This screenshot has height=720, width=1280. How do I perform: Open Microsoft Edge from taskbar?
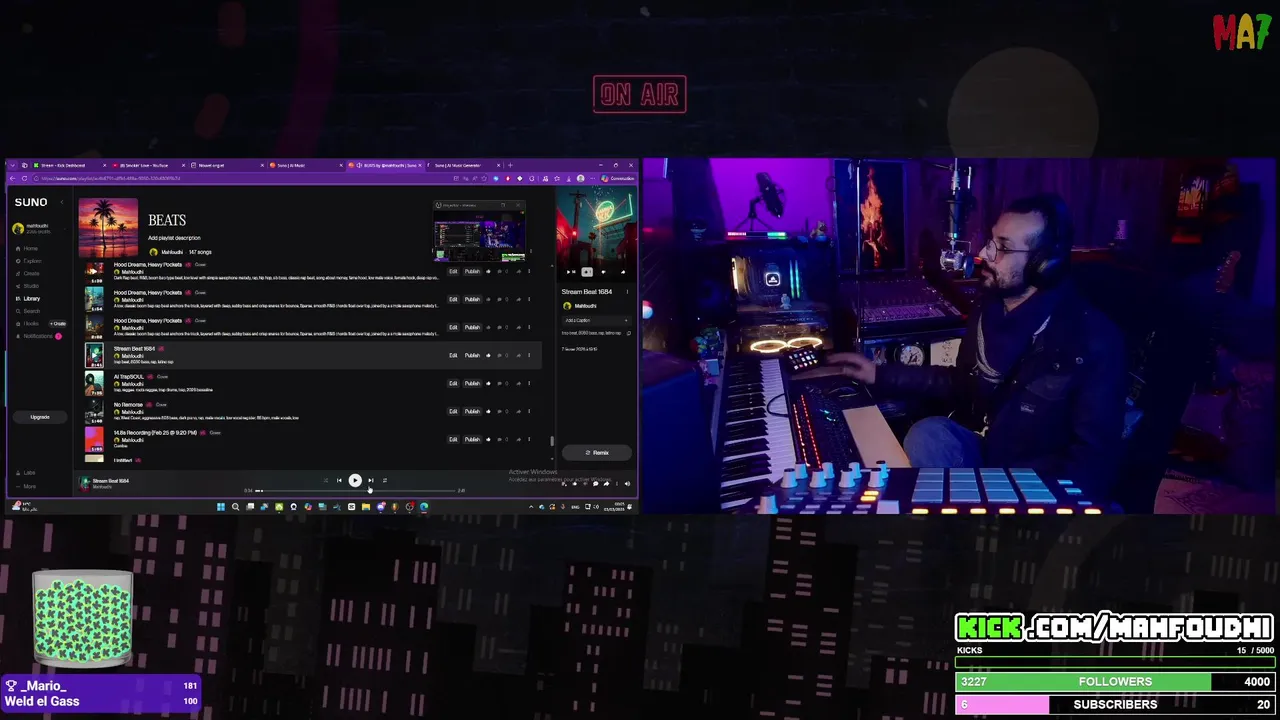(x=424, y=506)
